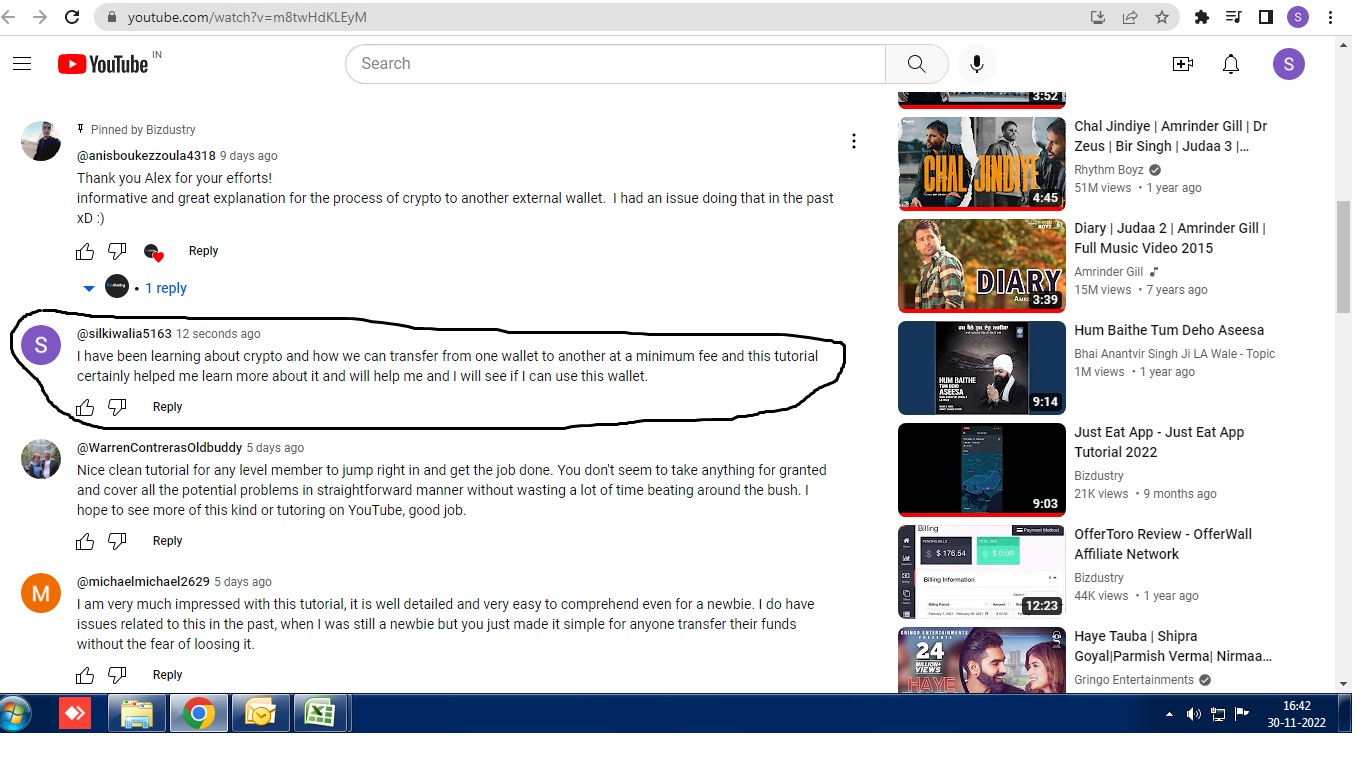This screenshot has height=768, width=1366.
Task: Reply to @michaelmichael2629's comment
Action: pos(167,675)
